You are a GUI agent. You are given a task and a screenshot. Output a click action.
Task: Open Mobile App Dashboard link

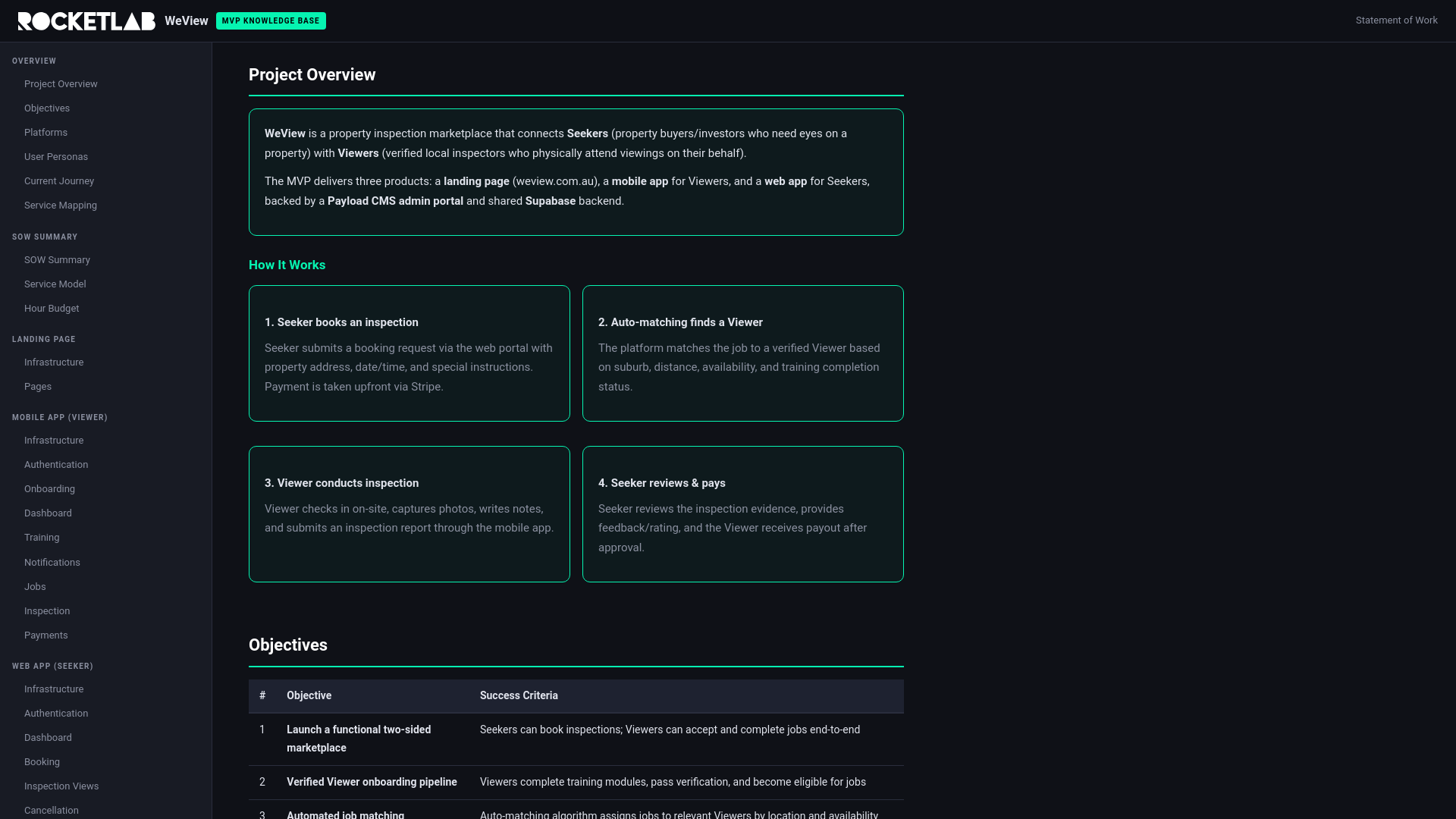tap(48, 513)
